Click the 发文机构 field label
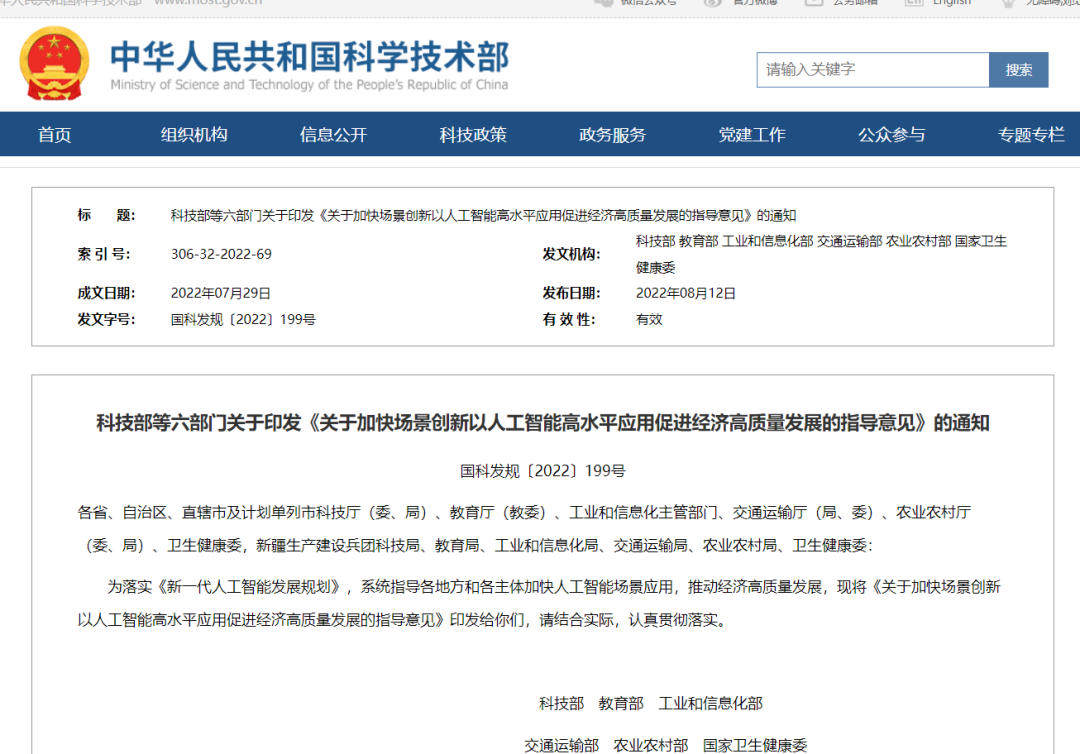Image resolution: width=1080 pixels, height=754 pixels. [x=572, y=254]
